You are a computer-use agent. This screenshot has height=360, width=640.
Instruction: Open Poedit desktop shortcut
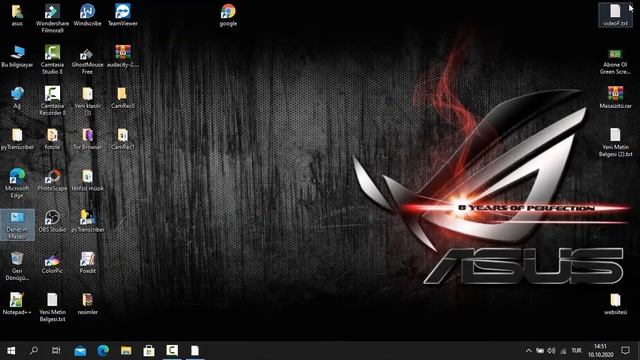point(87,262)
